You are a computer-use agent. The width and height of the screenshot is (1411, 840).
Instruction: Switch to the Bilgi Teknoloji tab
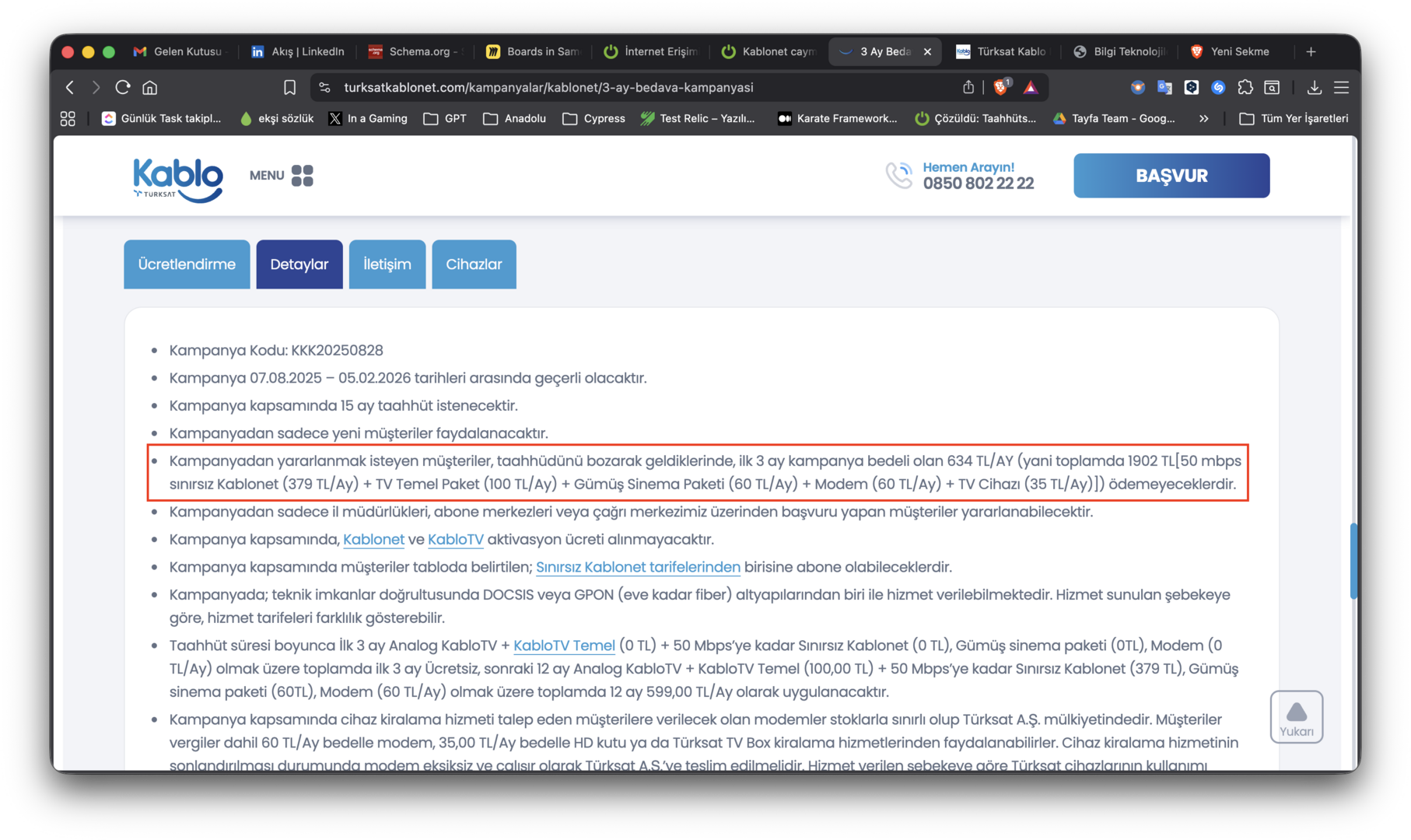[x=1121, y=51]
